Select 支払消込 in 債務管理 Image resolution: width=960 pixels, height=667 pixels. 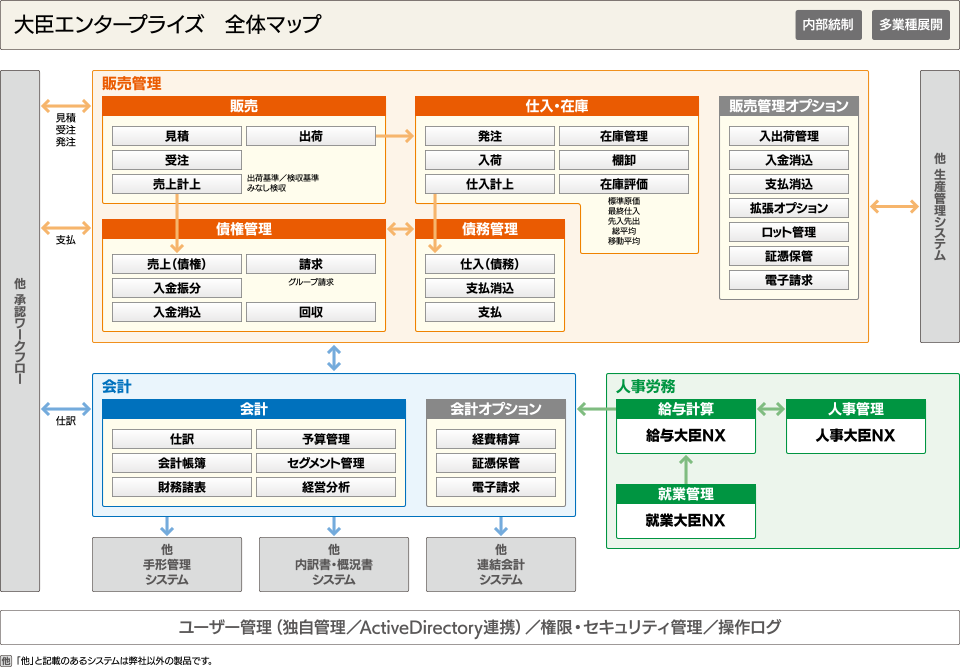(x=490, y=288)
